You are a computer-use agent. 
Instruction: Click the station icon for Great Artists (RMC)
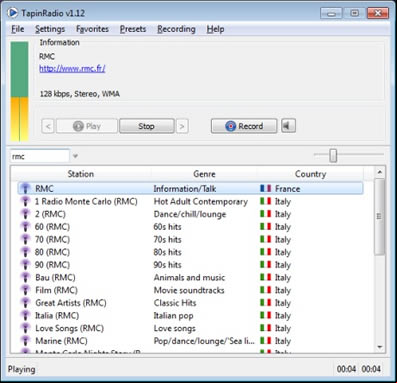click(x=25, y=303)
